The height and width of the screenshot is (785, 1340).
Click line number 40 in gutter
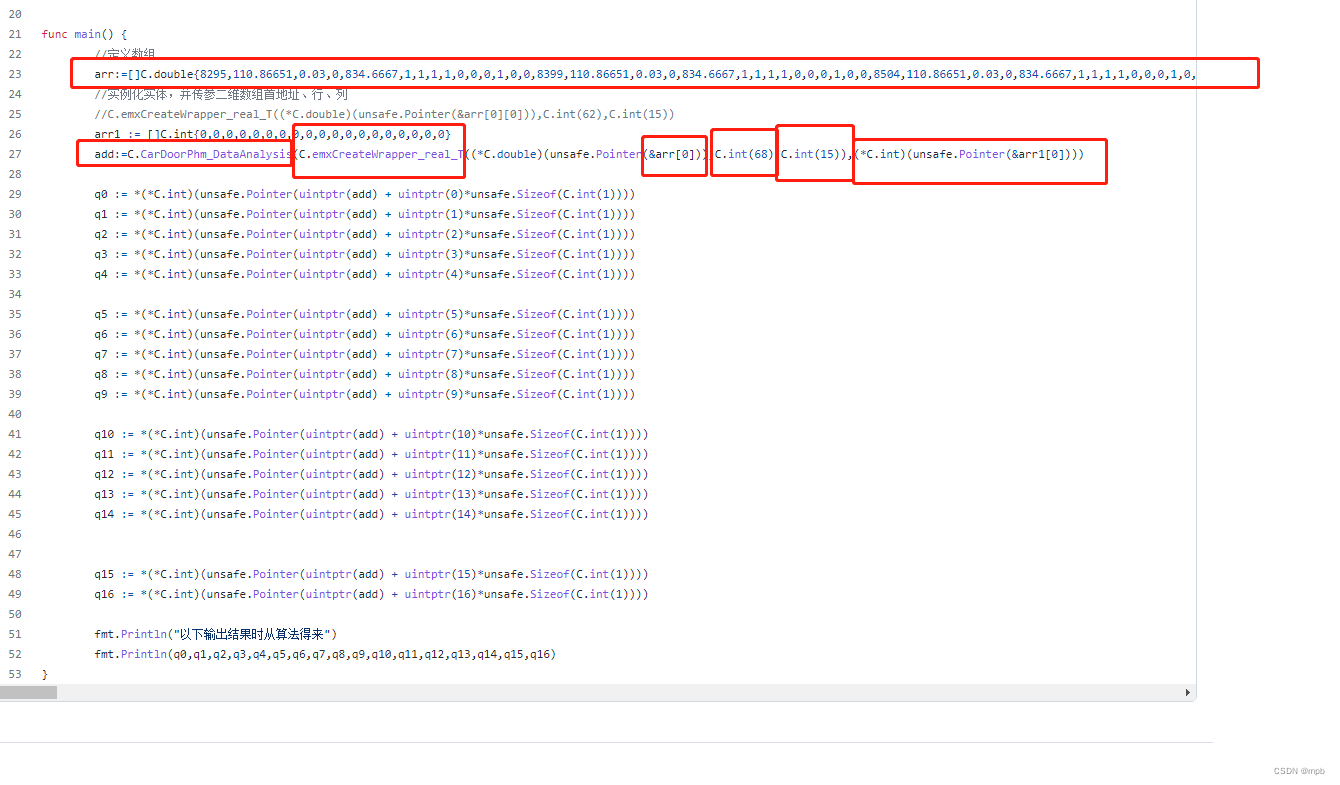point(14,414)
